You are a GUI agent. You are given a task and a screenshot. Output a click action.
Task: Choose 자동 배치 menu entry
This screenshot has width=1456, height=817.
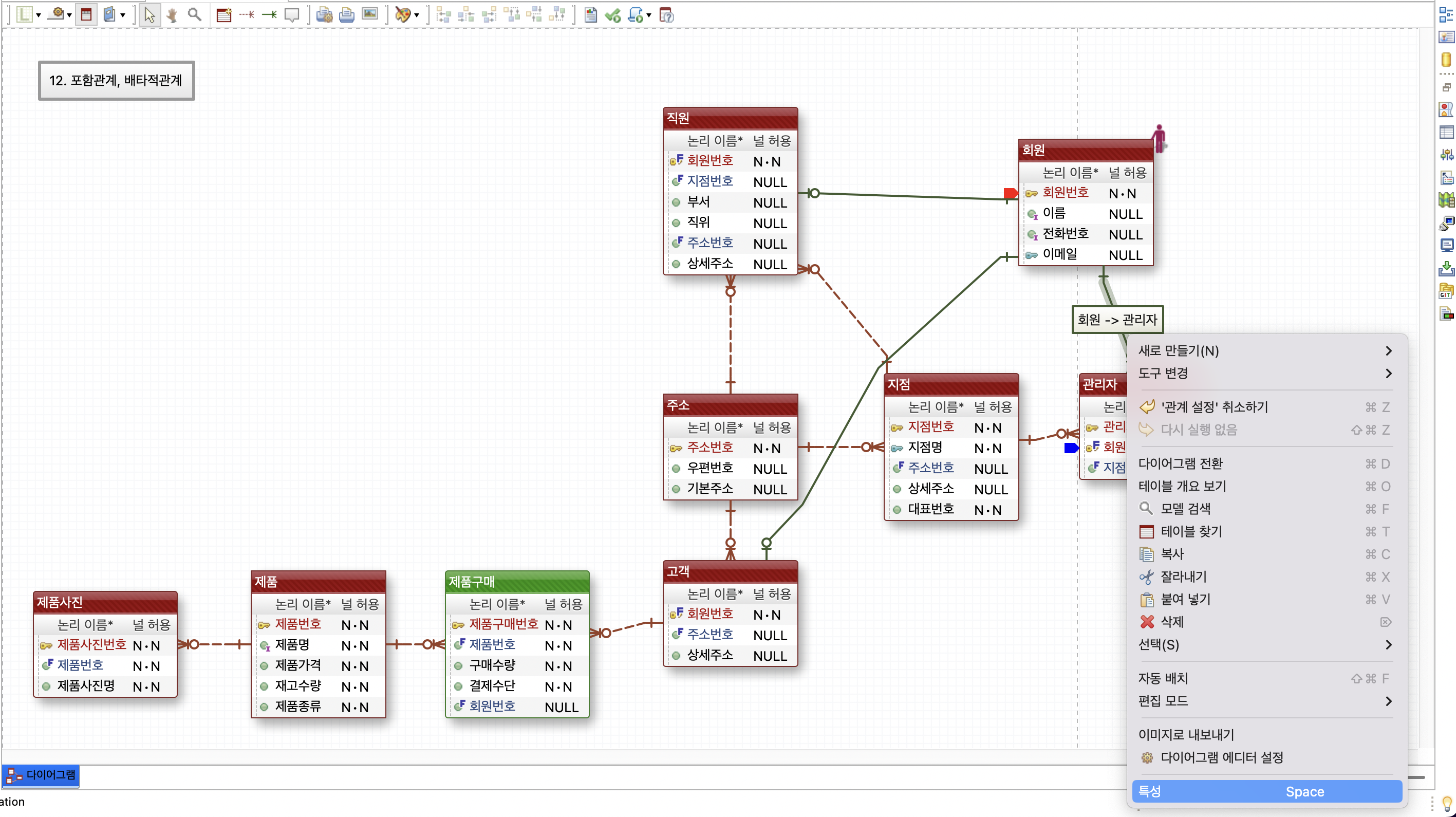[1266, 678]
